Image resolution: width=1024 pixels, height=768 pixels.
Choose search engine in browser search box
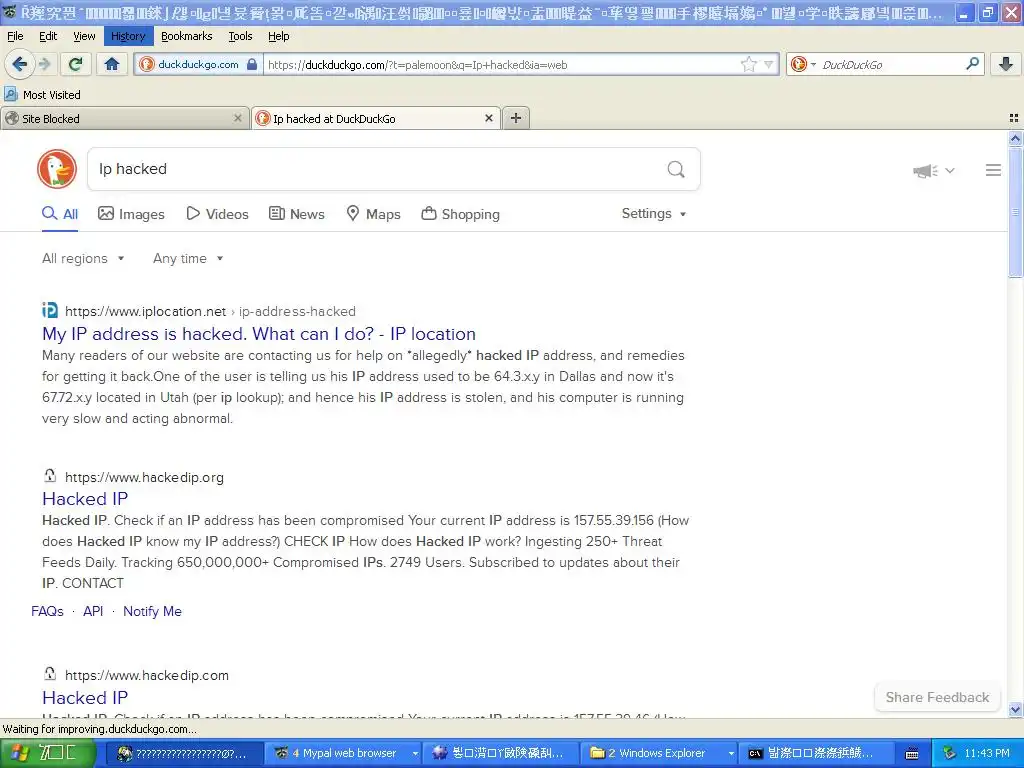coord(803,64)
